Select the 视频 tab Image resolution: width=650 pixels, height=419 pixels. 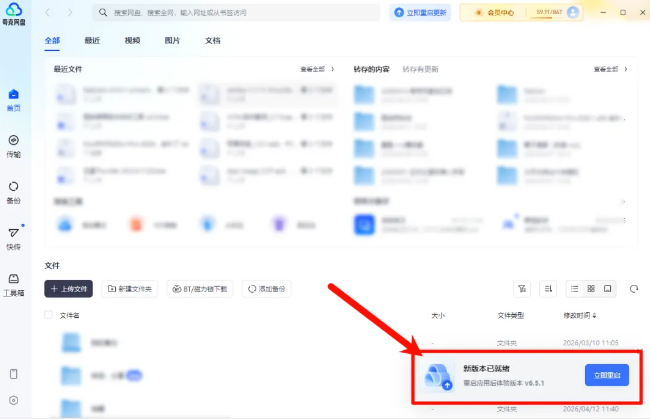[132, 41]
